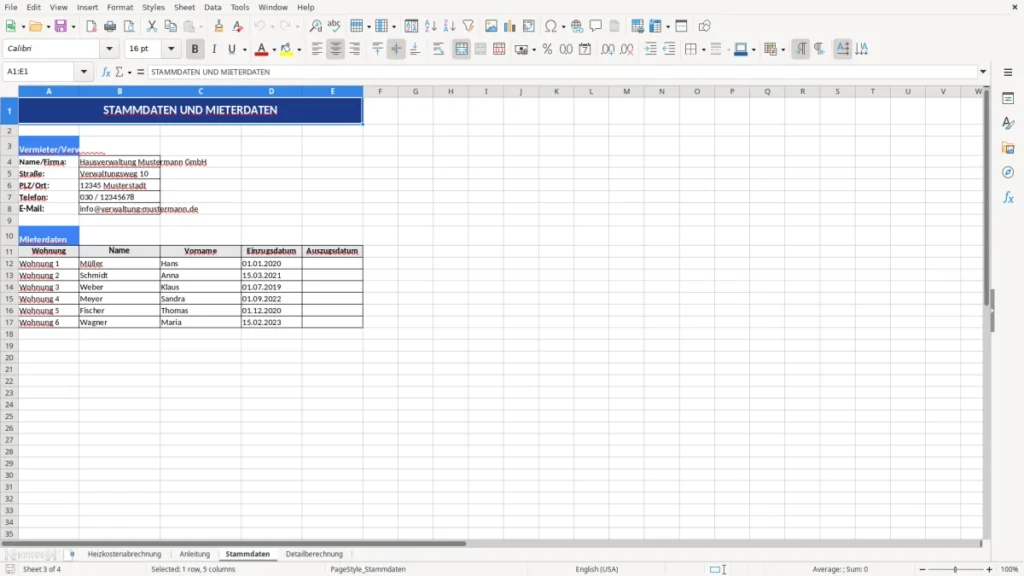The width and height of the screenshot is (1024, 576).
Task: Run the spelling check
Action: [334, 26]
